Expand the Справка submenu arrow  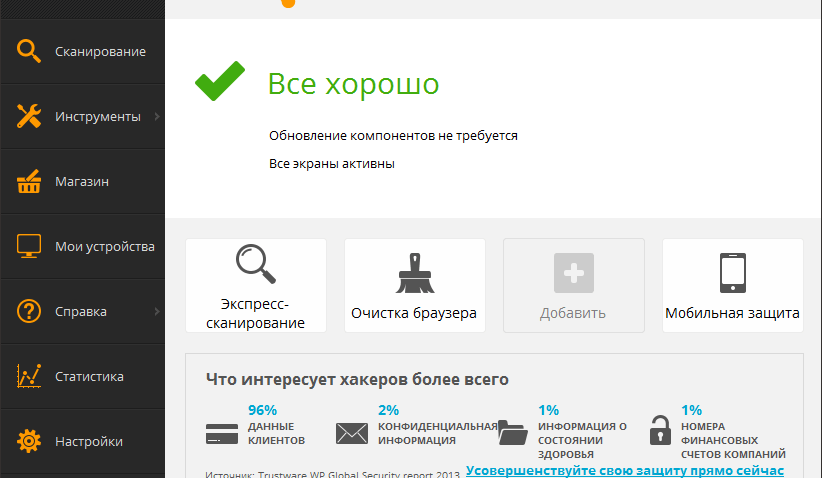pyautogui.click(x=157, y=311)
